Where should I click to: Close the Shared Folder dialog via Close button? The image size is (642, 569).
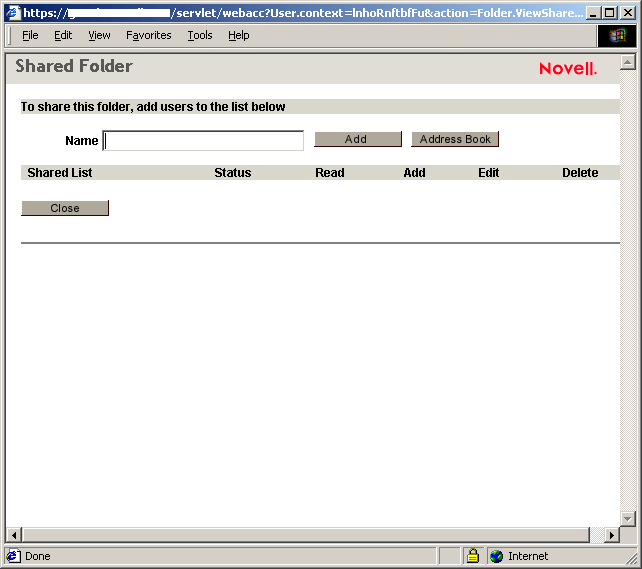pos(65,208)
